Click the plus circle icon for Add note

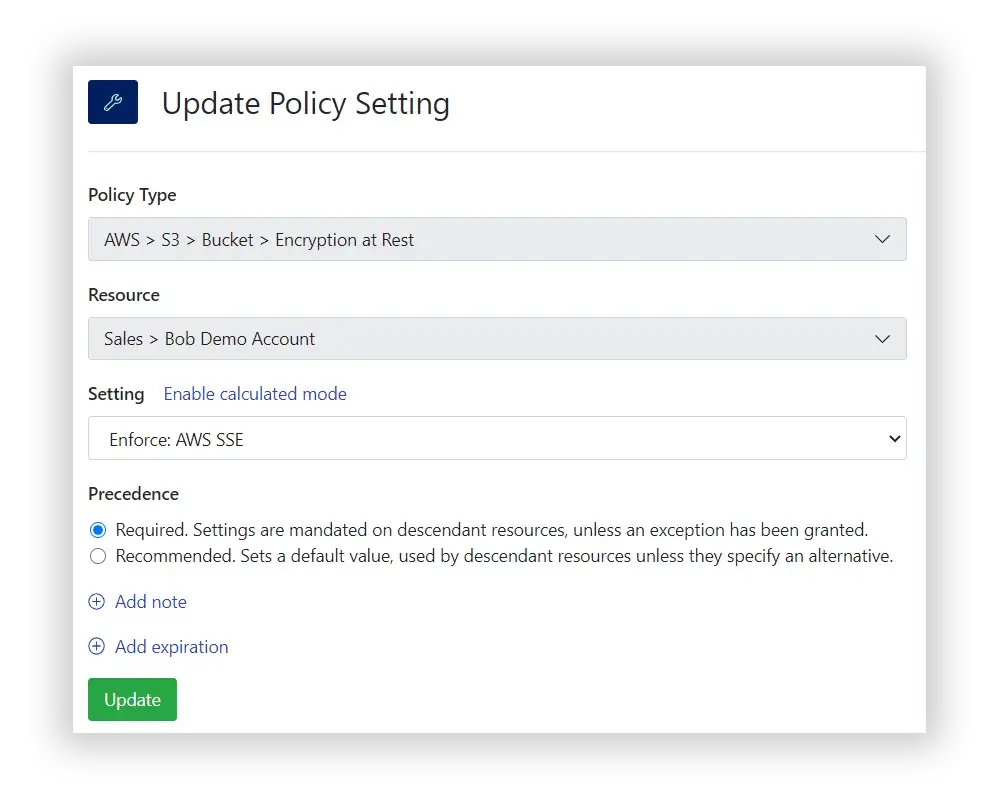pos(96,602)
